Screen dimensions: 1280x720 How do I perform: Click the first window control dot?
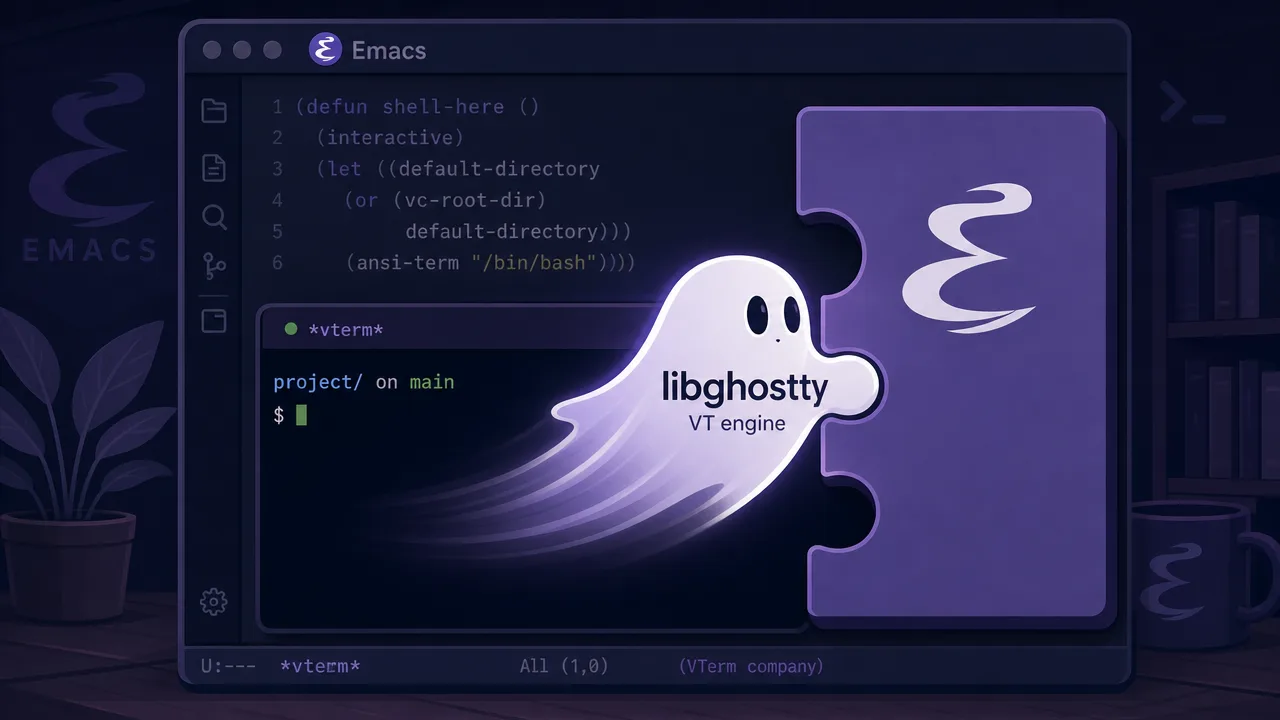(211, 50)
